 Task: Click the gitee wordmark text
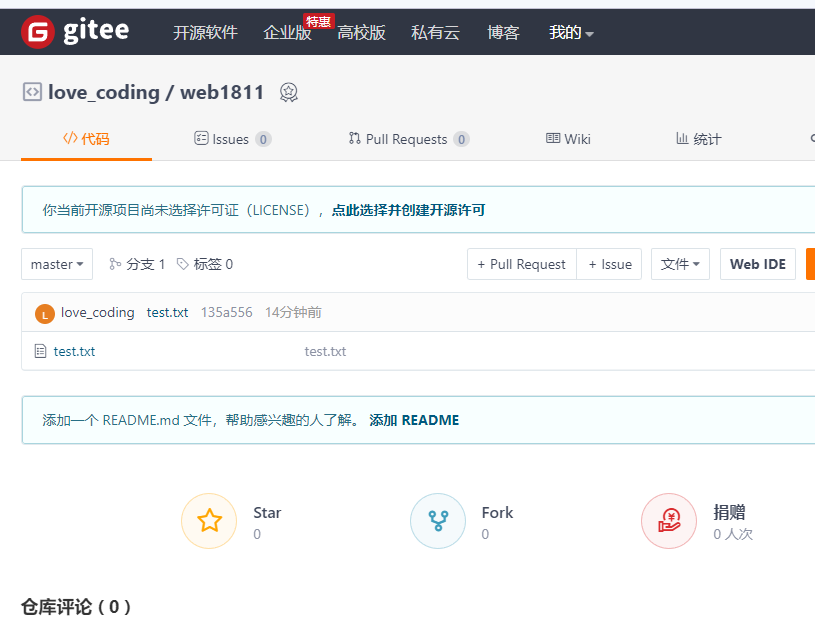click(x=96, y=31)
